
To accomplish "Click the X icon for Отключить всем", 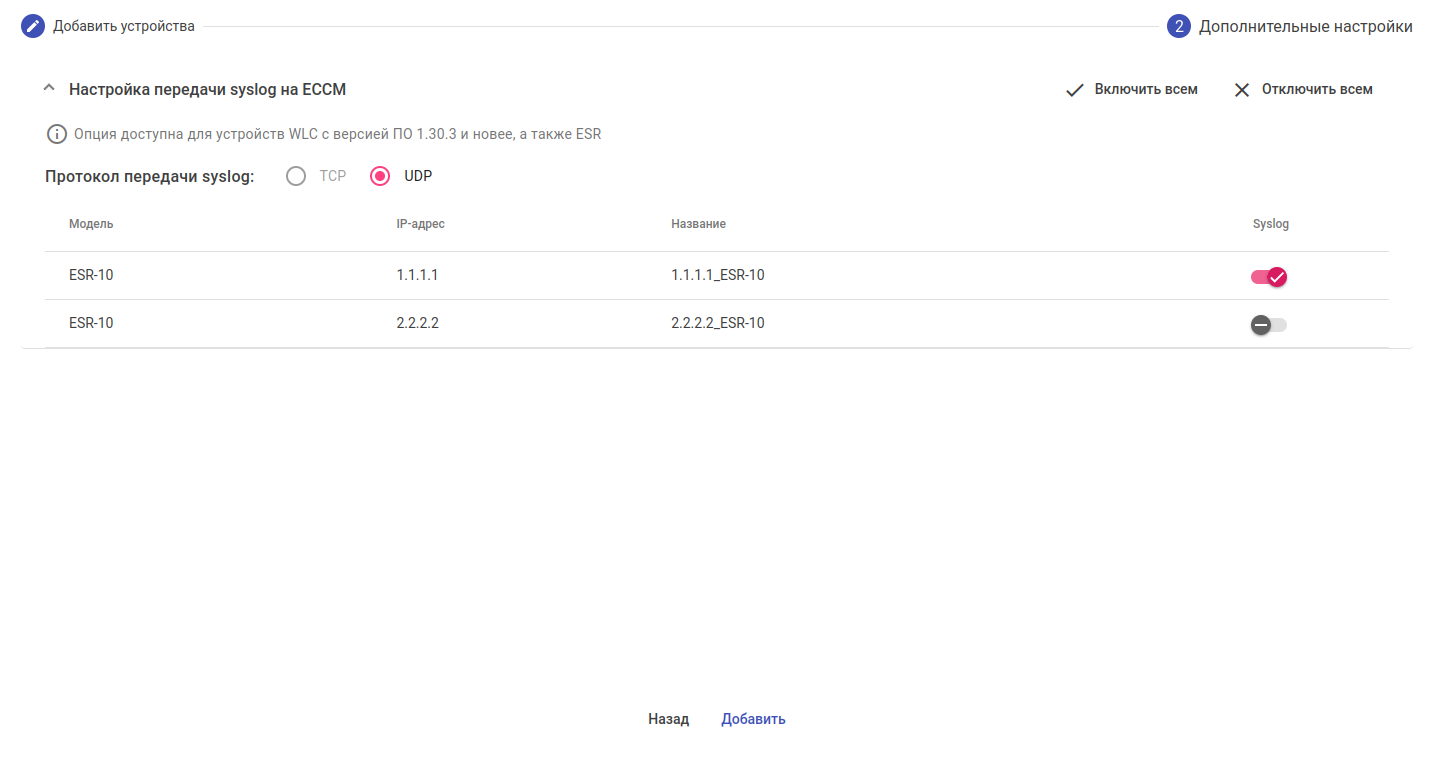I will point(1242,90).
